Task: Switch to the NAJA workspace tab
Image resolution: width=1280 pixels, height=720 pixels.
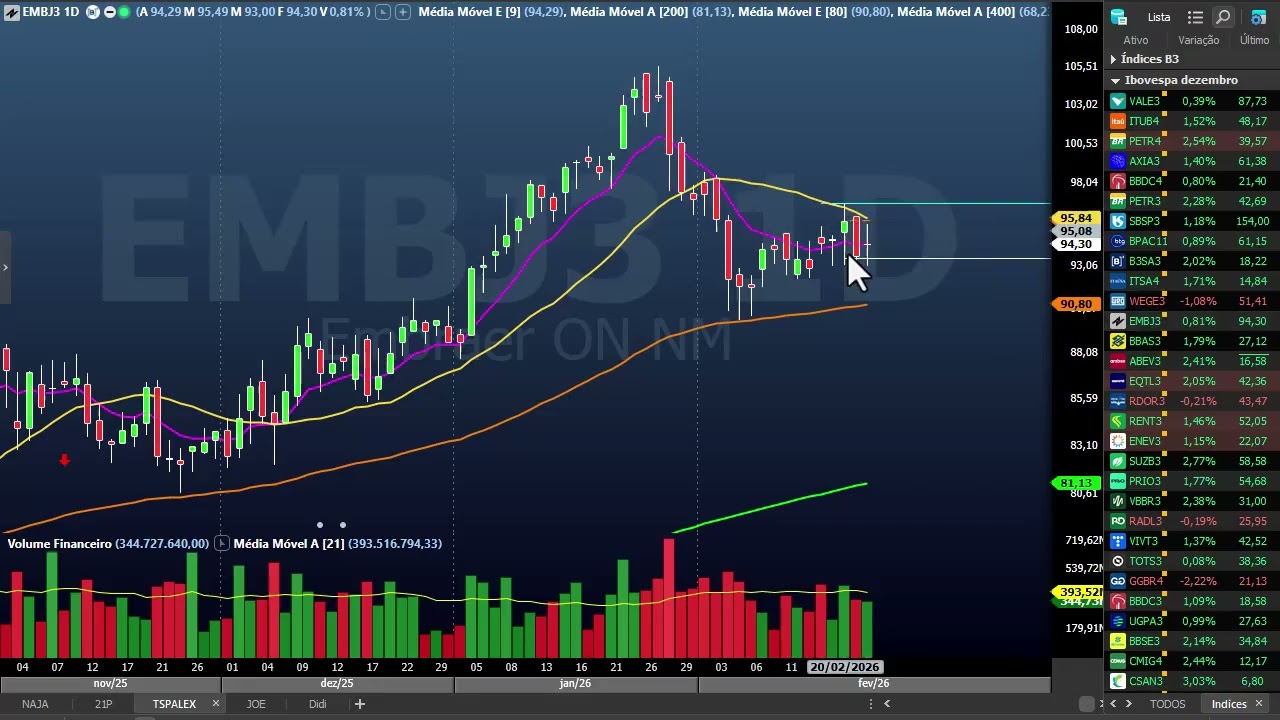Action: click(35, 704)
